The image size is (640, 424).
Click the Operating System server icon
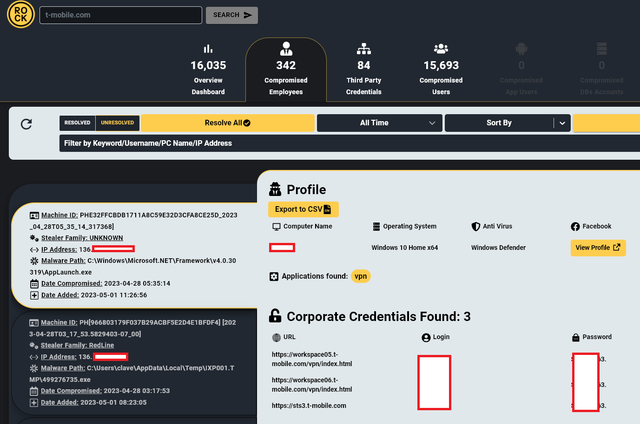point(376,226)
